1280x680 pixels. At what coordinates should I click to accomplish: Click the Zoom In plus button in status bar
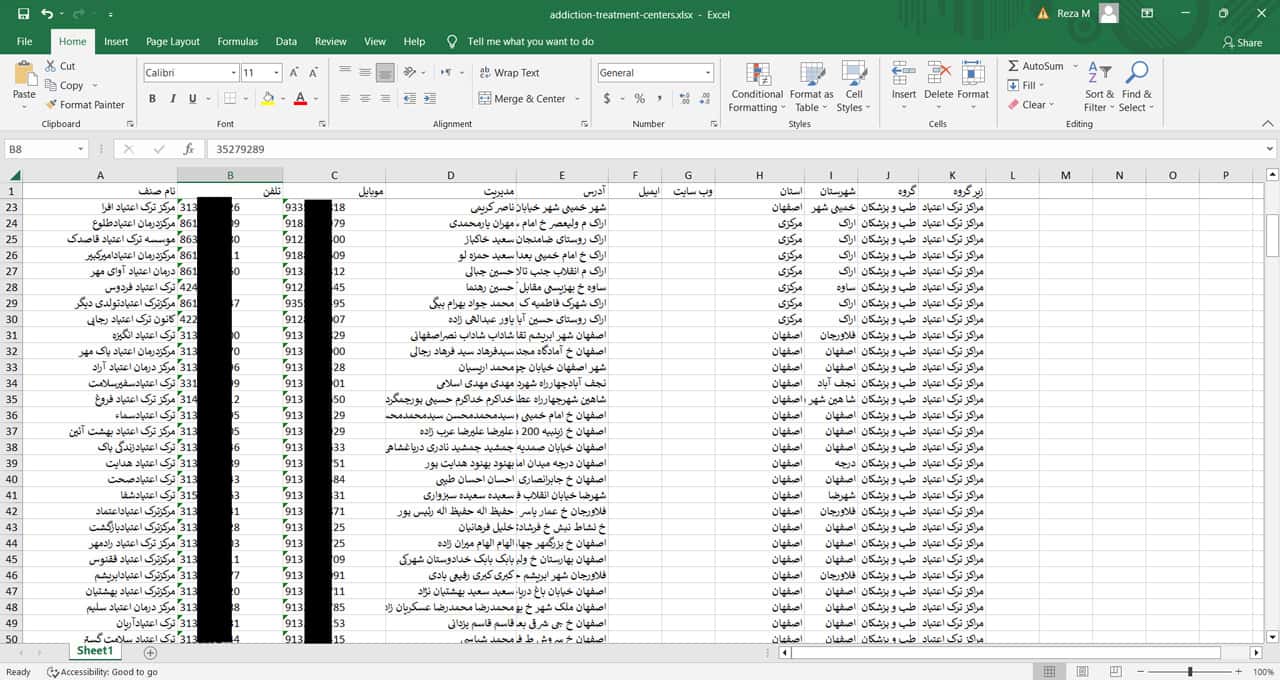pyautogui.click(x=1240, y=672)
